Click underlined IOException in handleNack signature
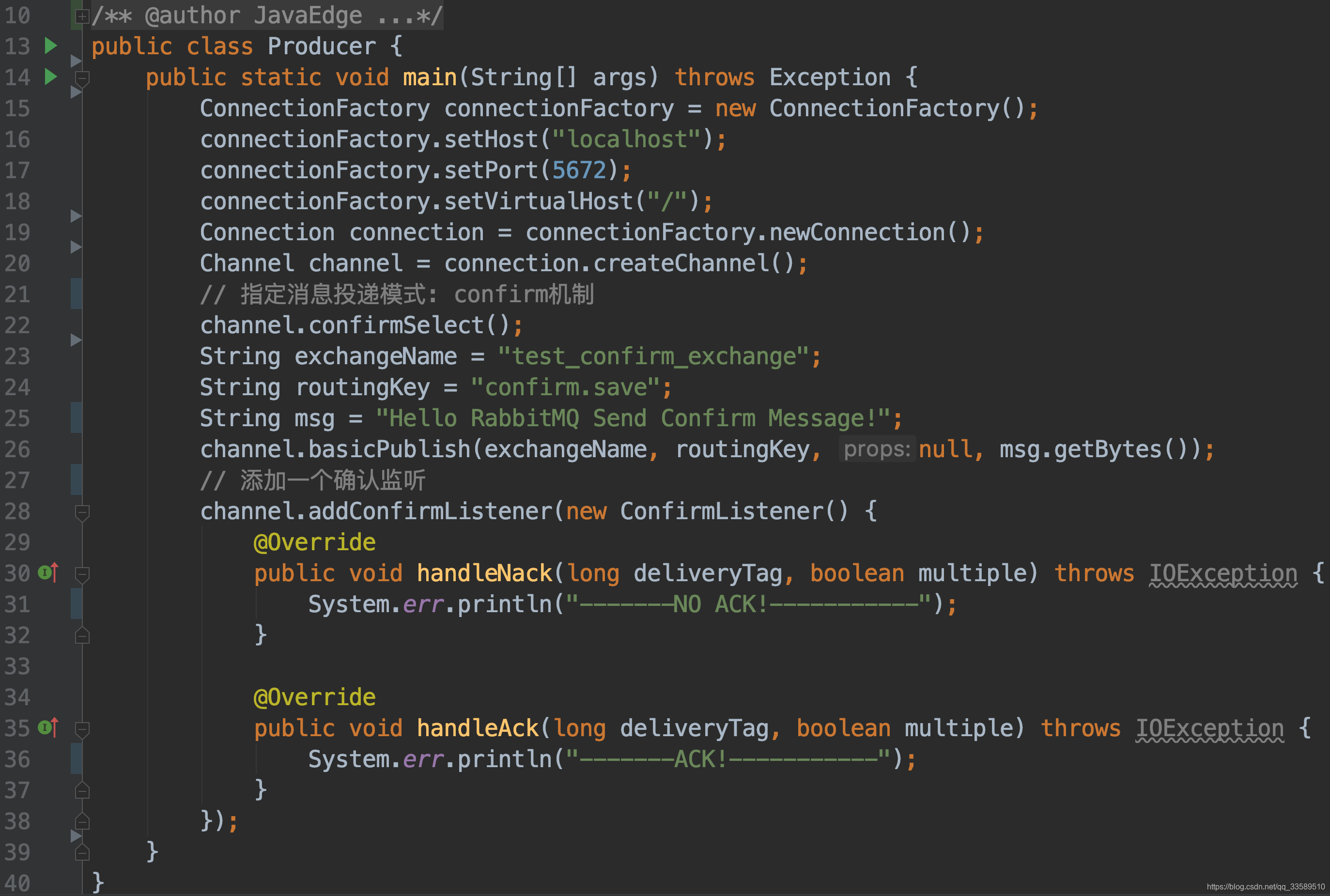 click(1222, 573)
